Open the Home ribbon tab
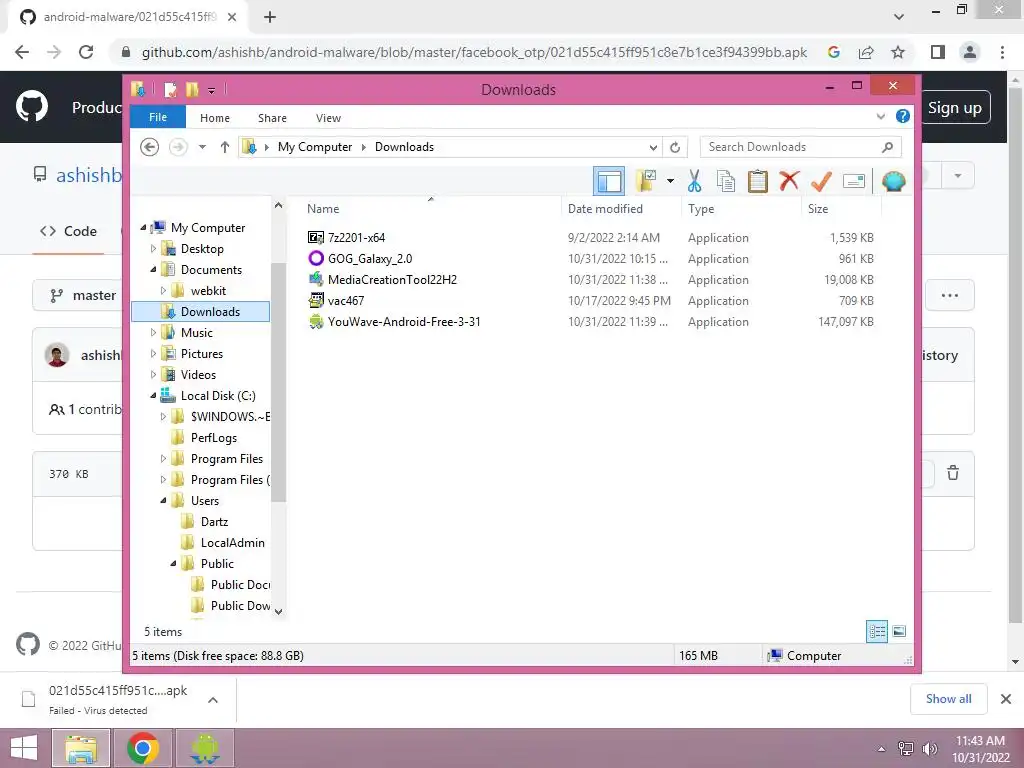The image size is (1024, 768). [x=215, y=118]
